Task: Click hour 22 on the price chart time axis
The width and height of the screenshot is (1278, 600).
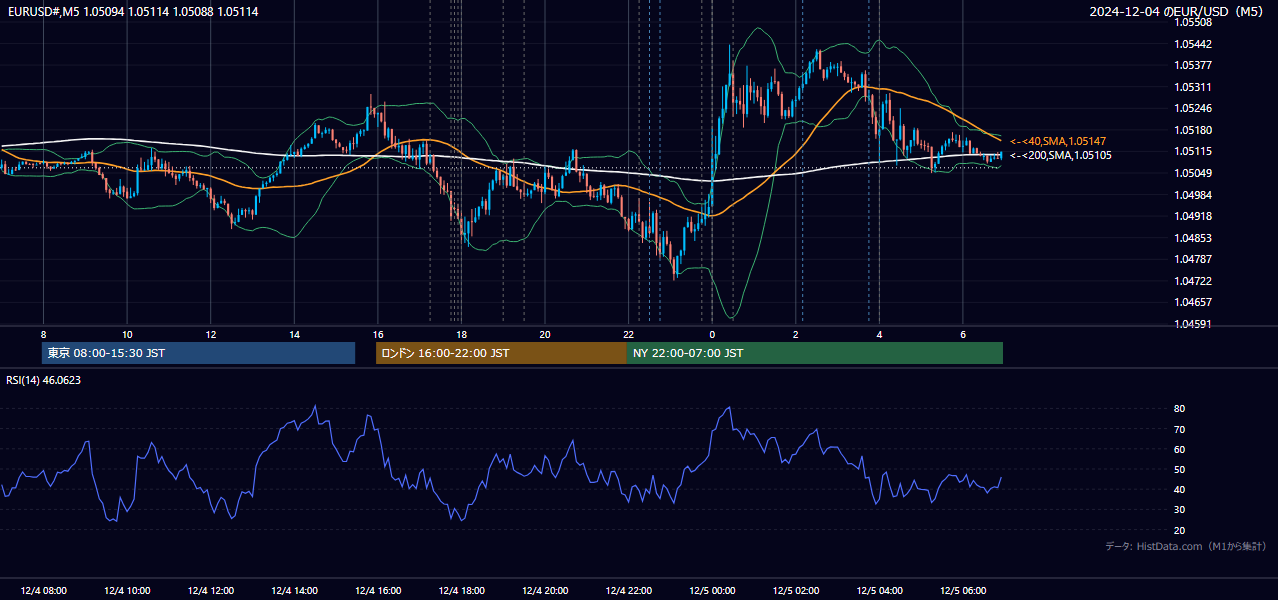Action: 628,334
